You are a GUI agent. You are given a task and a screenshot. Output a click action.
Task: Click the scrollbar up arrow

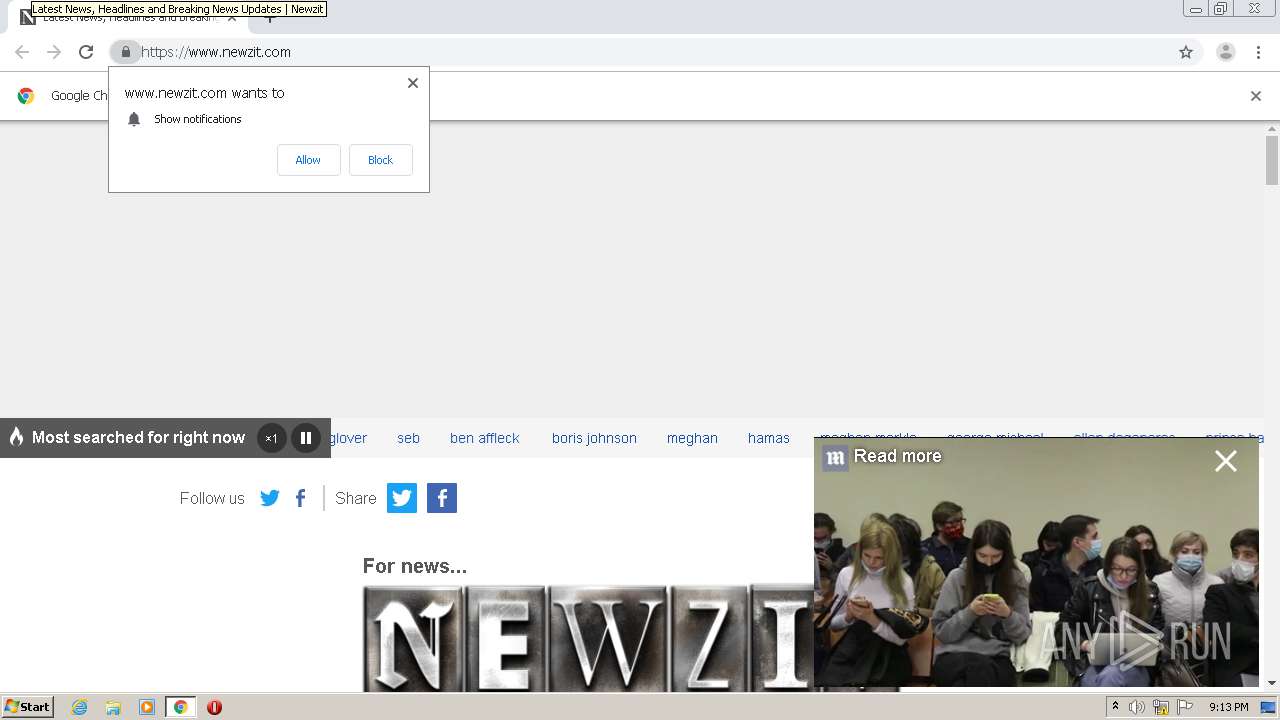1272,129
